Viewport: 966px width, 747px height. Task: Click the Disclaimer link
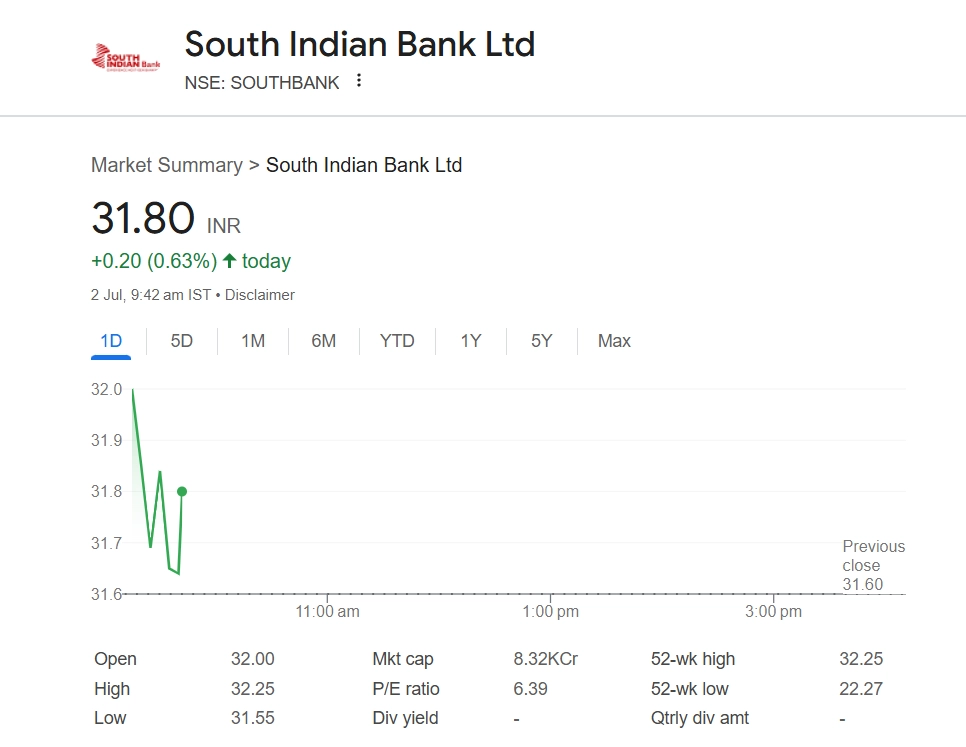(x=260, y=295)
